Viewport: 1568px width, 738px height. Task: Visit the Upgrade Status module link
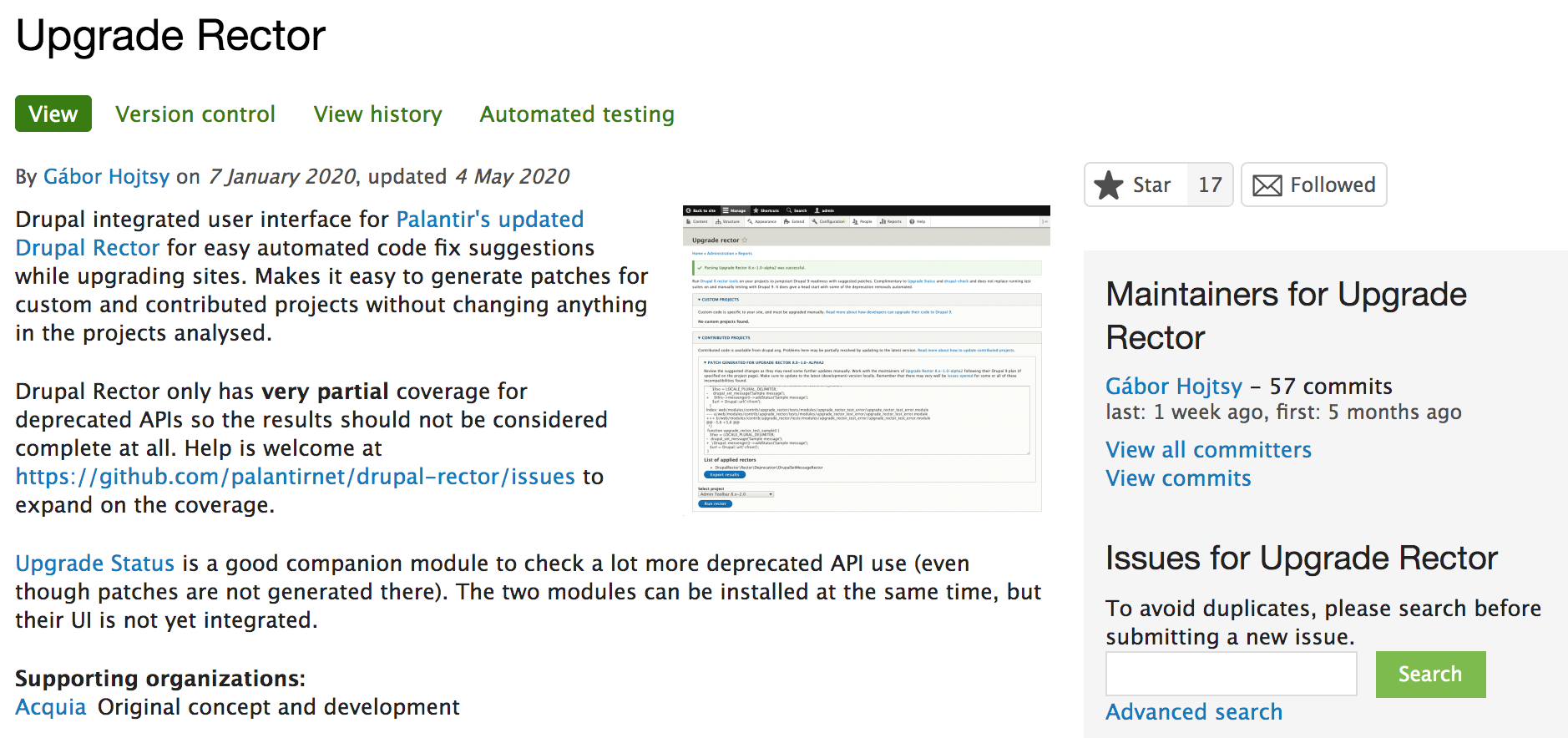(x=95, y=564)
